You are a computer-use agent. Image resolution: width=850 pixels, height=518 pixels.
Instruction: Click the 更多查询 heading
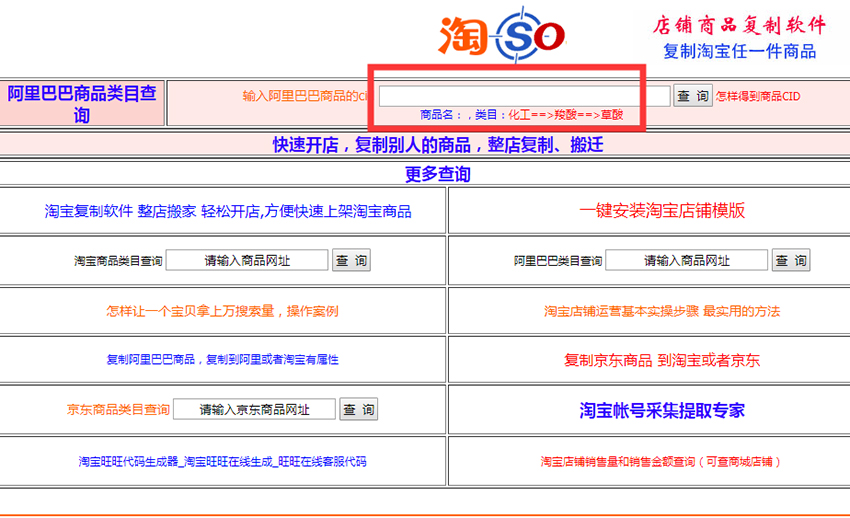click(x=438, y=174)
